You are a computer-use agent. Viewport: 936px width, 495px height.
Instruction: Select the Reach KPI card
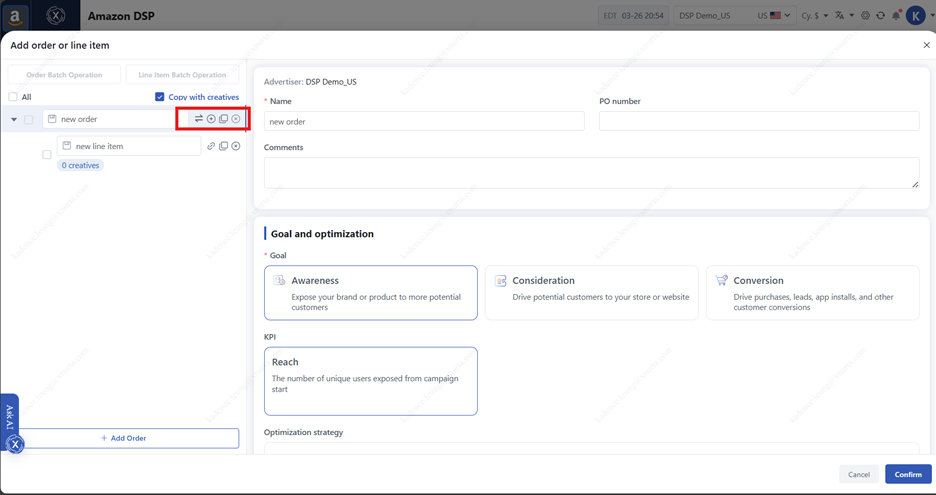click(x=371, y=381)
